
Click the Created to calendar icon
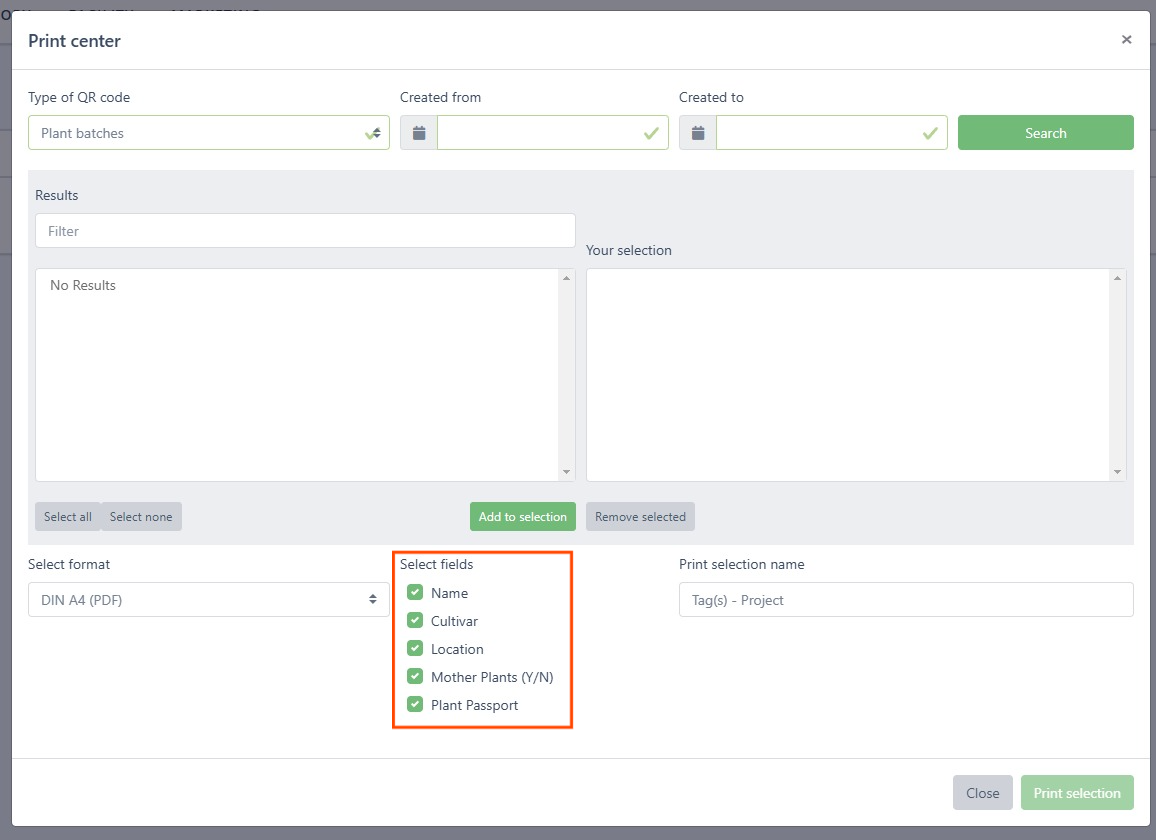(698, 133)
